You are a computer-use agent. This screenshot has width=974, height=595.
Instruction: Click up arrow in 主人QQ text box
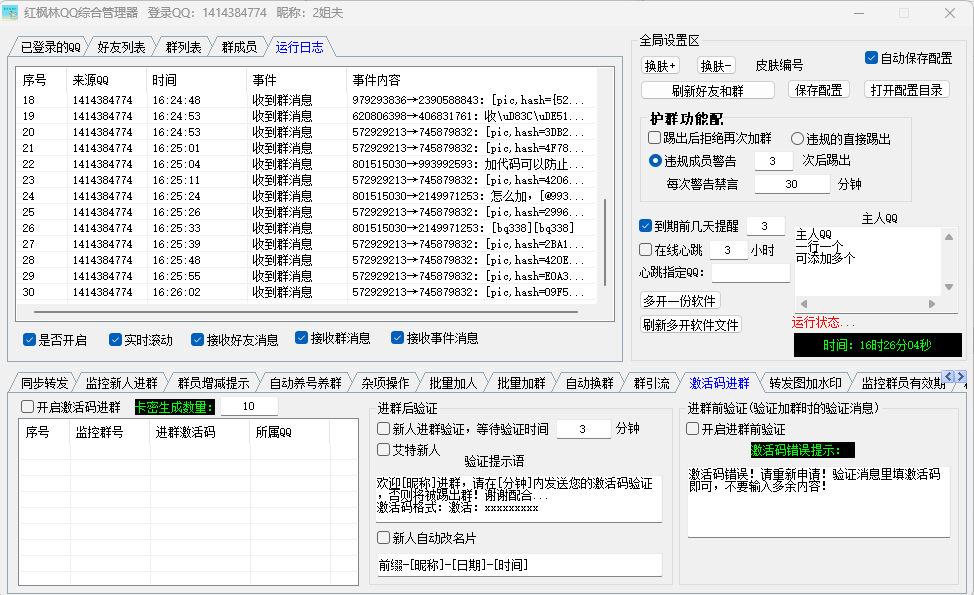pyautogui.click(x=934, y=234)
